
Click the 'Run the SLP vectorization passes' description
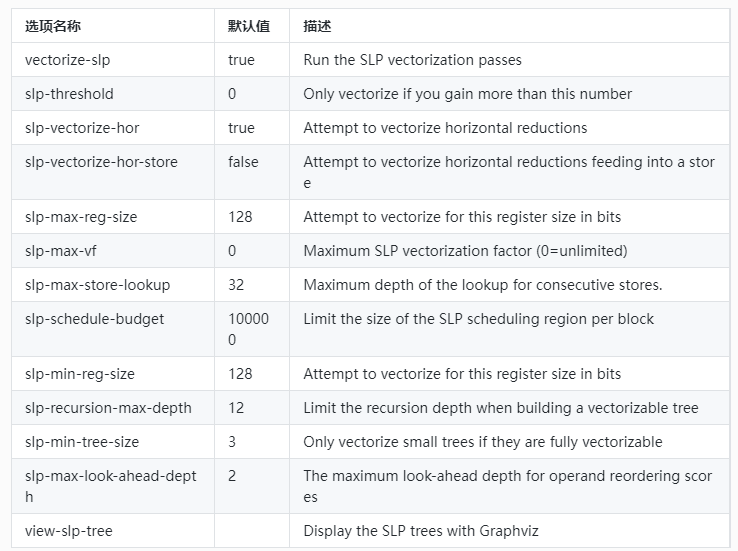coord(412,60)
